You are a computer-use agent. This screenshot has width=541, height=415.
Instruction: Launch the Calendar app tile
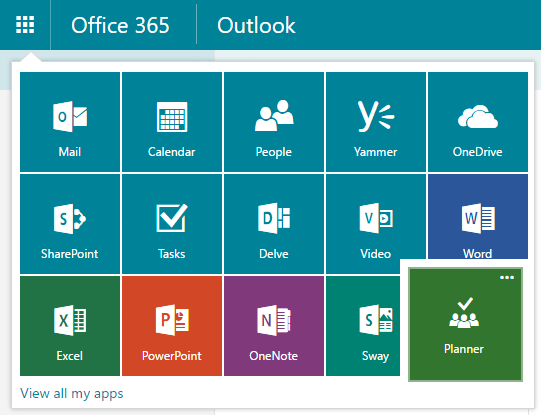pyautogui.click(x=172, y=122)
